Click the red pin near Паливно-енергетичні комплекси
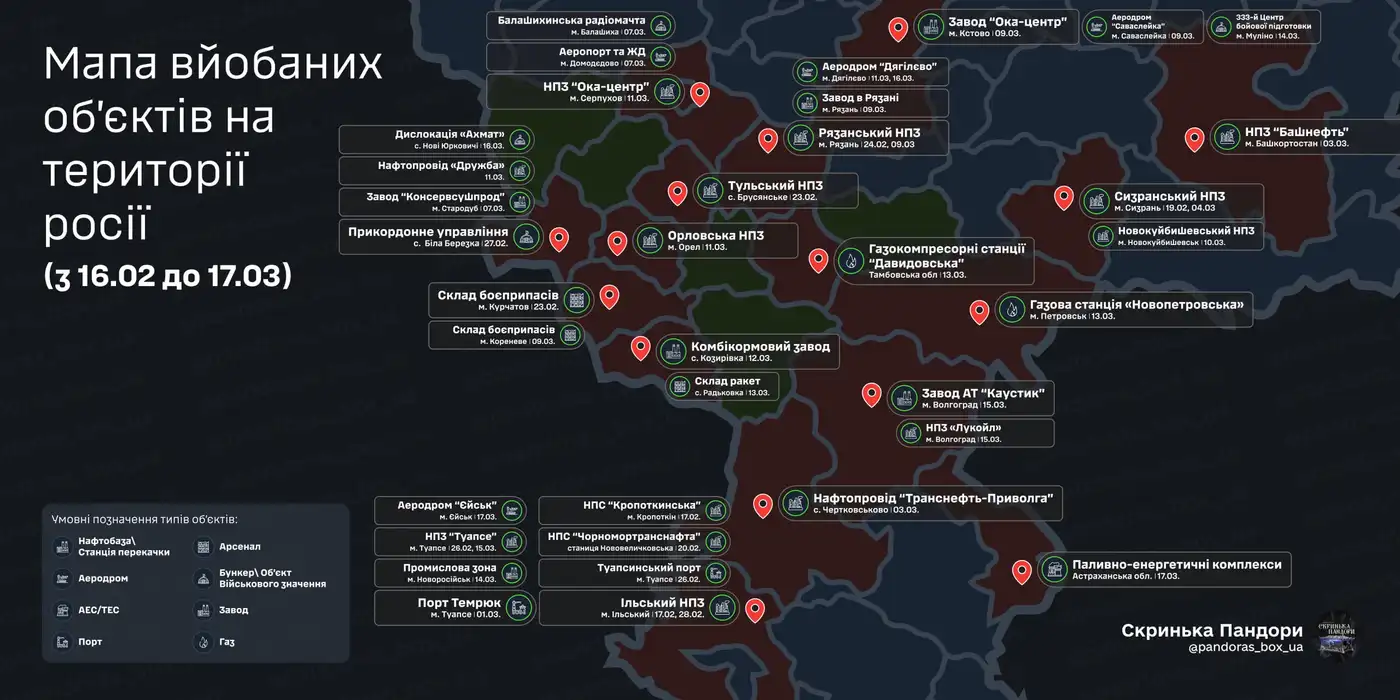Image resolution: width=1400 pixels, height=700 pixels. point(1021,571)
